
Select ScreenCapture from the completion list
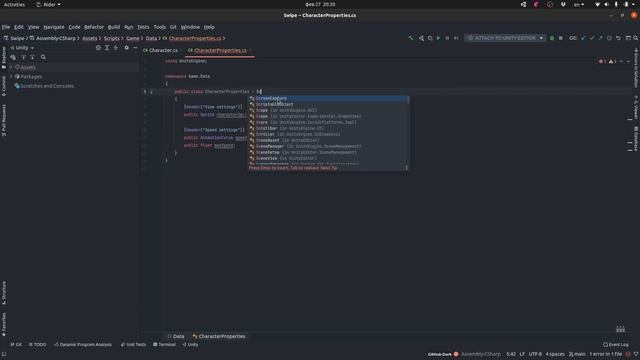click(x=329, y=98)
